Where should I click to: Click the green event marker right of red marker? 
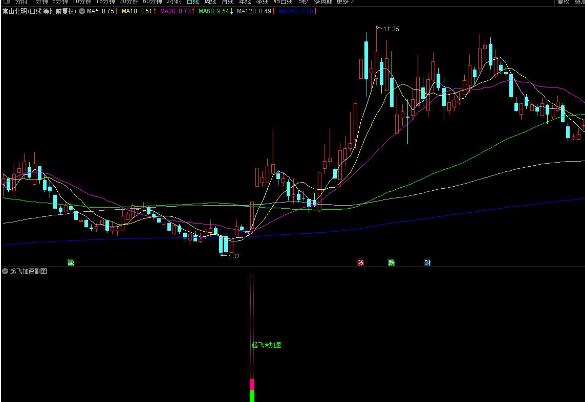[x=391, y=263]
